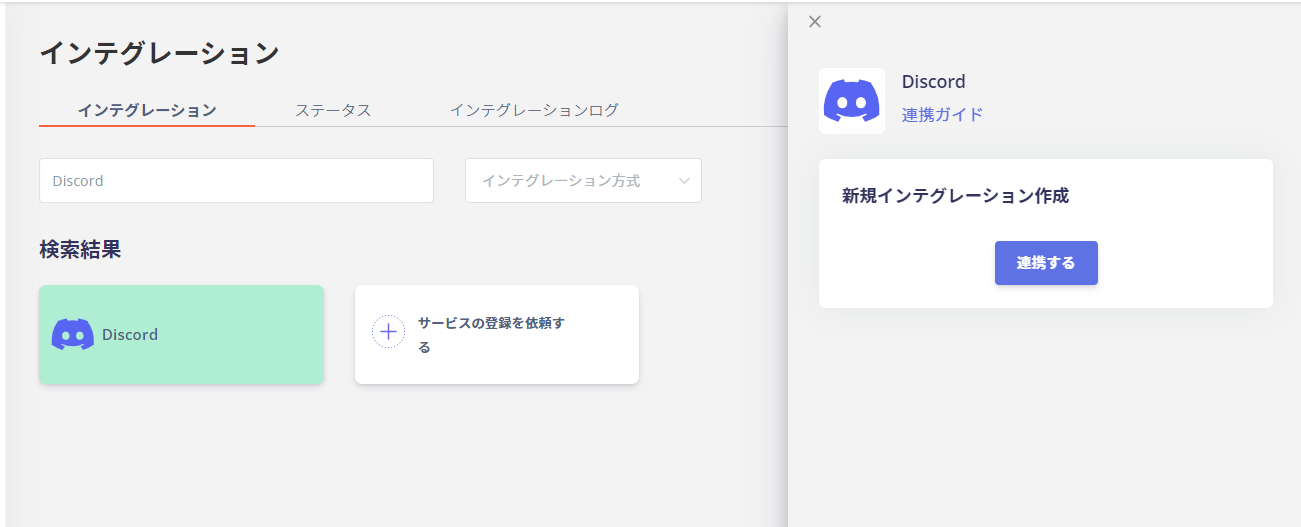Select the Discord result card
Viewport: 1301px width, 527px height.
(x=181, y=334)
